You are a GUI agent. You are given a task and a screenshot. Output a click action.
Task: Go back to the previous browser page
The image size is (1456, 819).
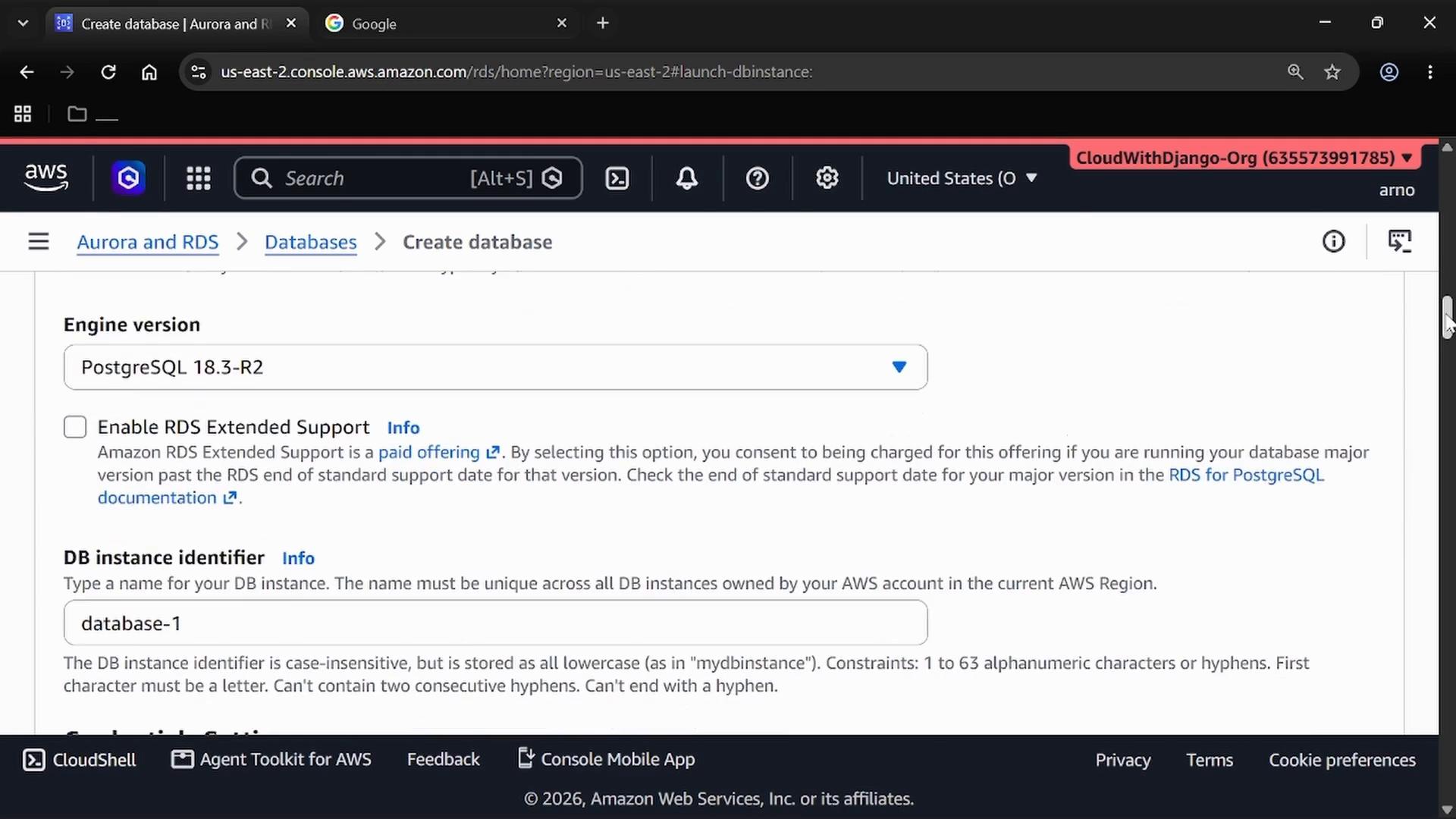coord(27,72)
